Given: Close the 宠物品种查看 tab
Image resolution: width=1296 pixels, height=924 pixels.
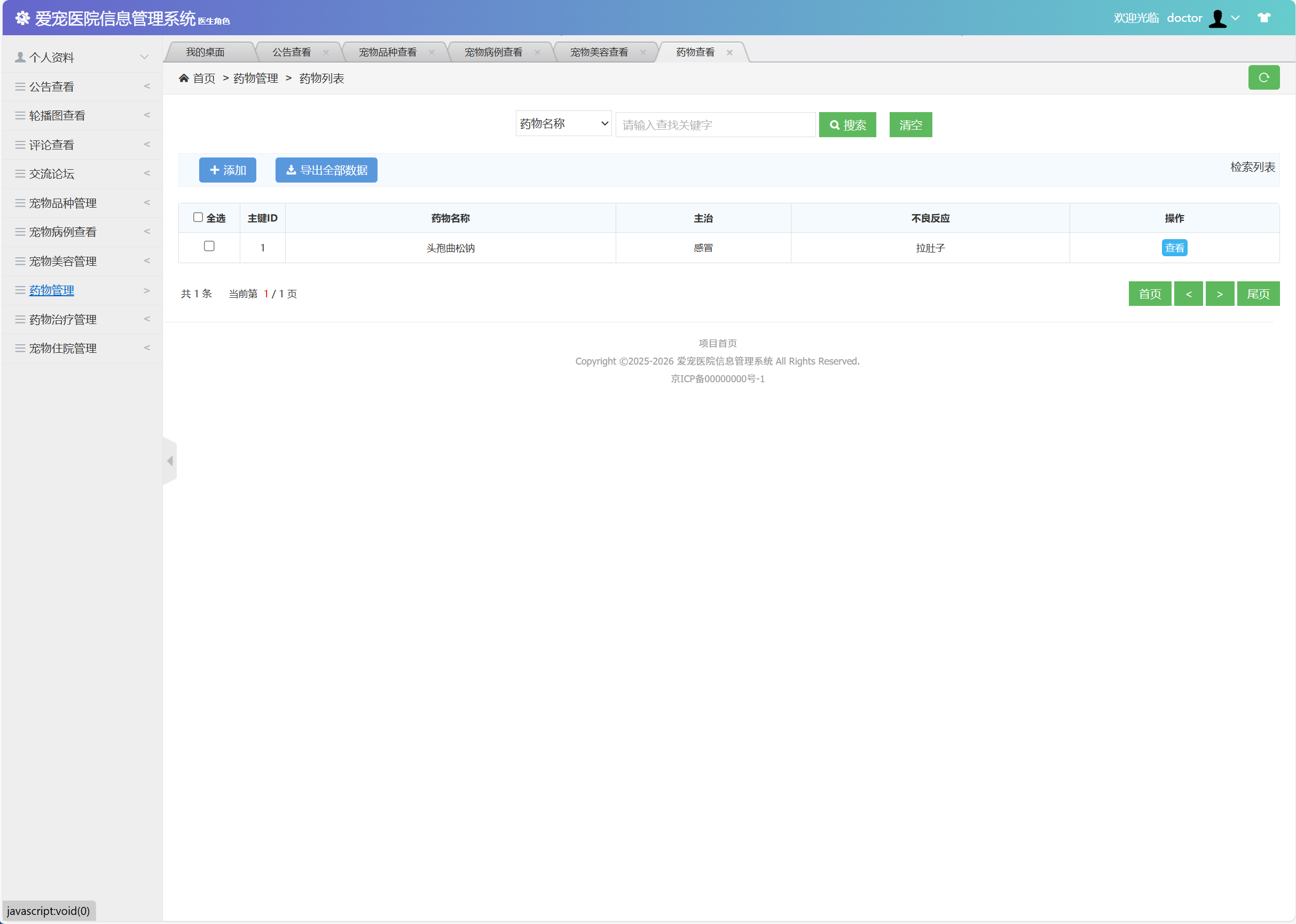Looking at the screenshot, I should click(x=431, y=52).
